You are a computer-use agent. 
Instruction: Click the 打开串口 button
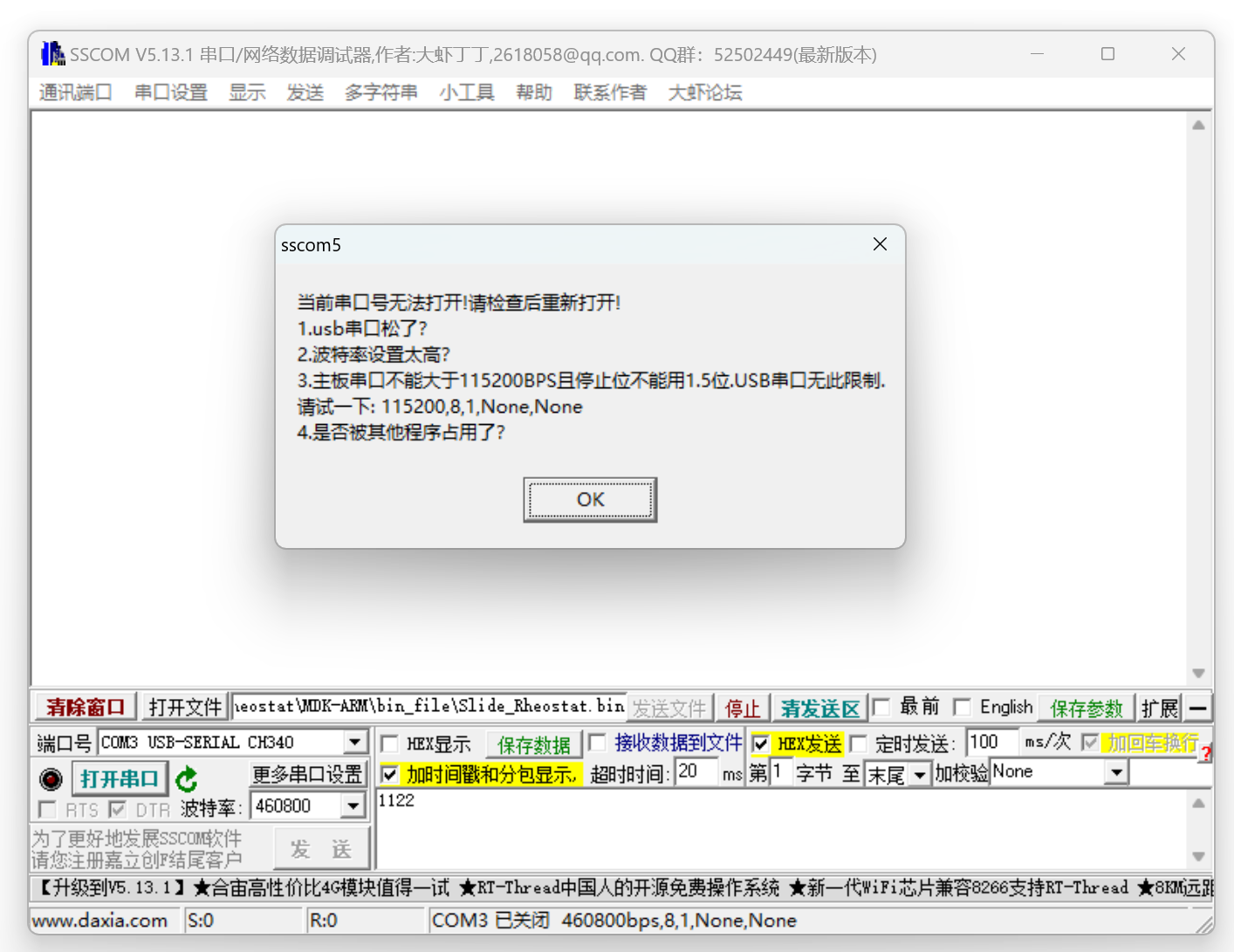coord(120,778)
